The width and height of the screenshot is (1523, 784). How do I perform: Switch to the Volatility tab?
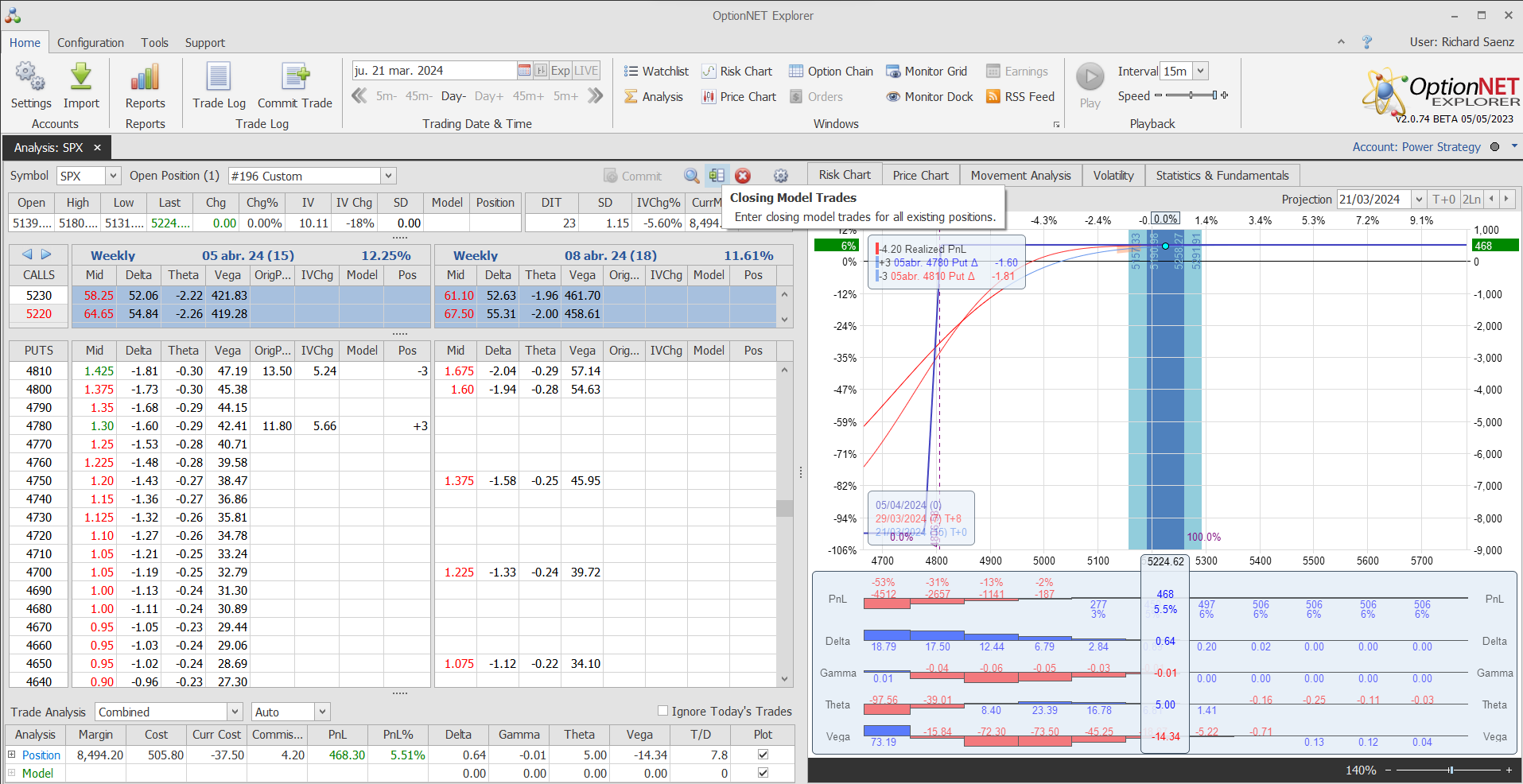pyautogui.click(x=1113, y=175)
